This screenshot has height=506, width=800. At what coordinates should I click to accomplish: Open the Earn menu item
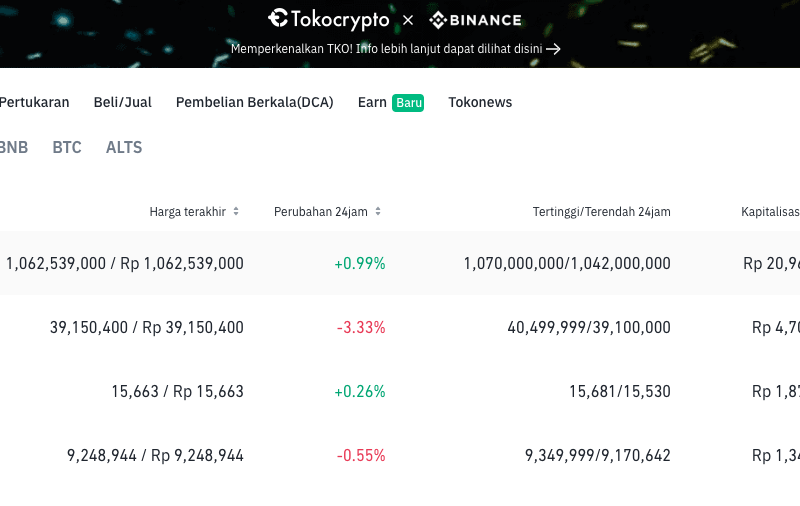(372, 102)
